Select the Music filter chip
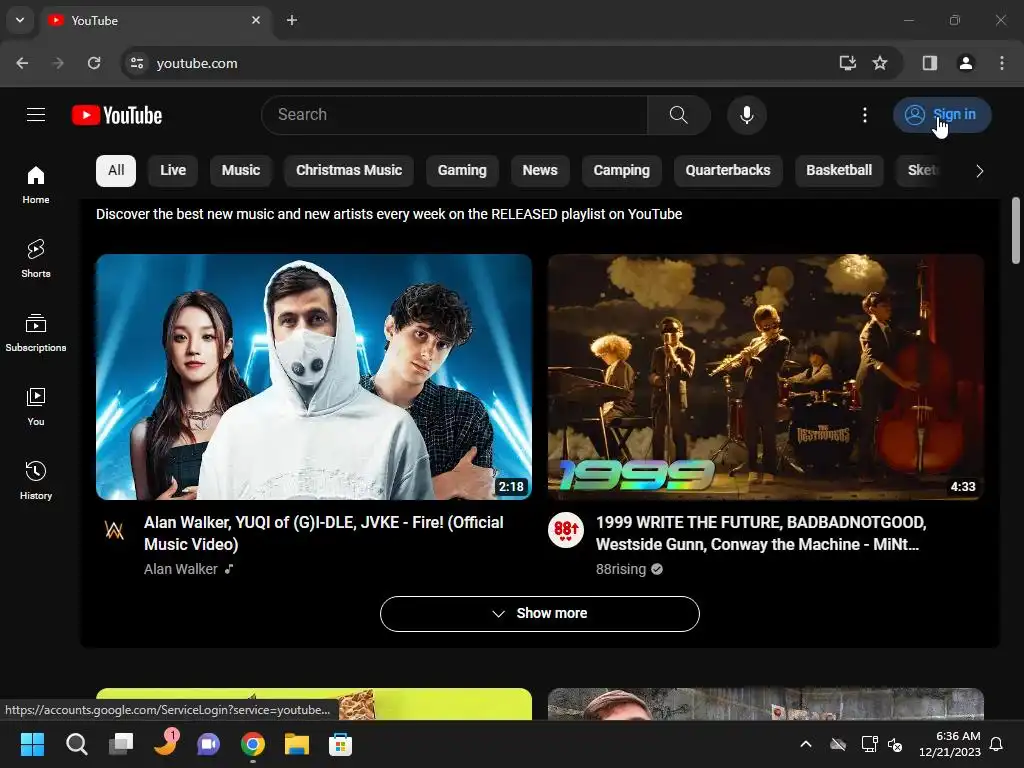The width and height of the screenshot is (1024, 768). coord(241,170)
